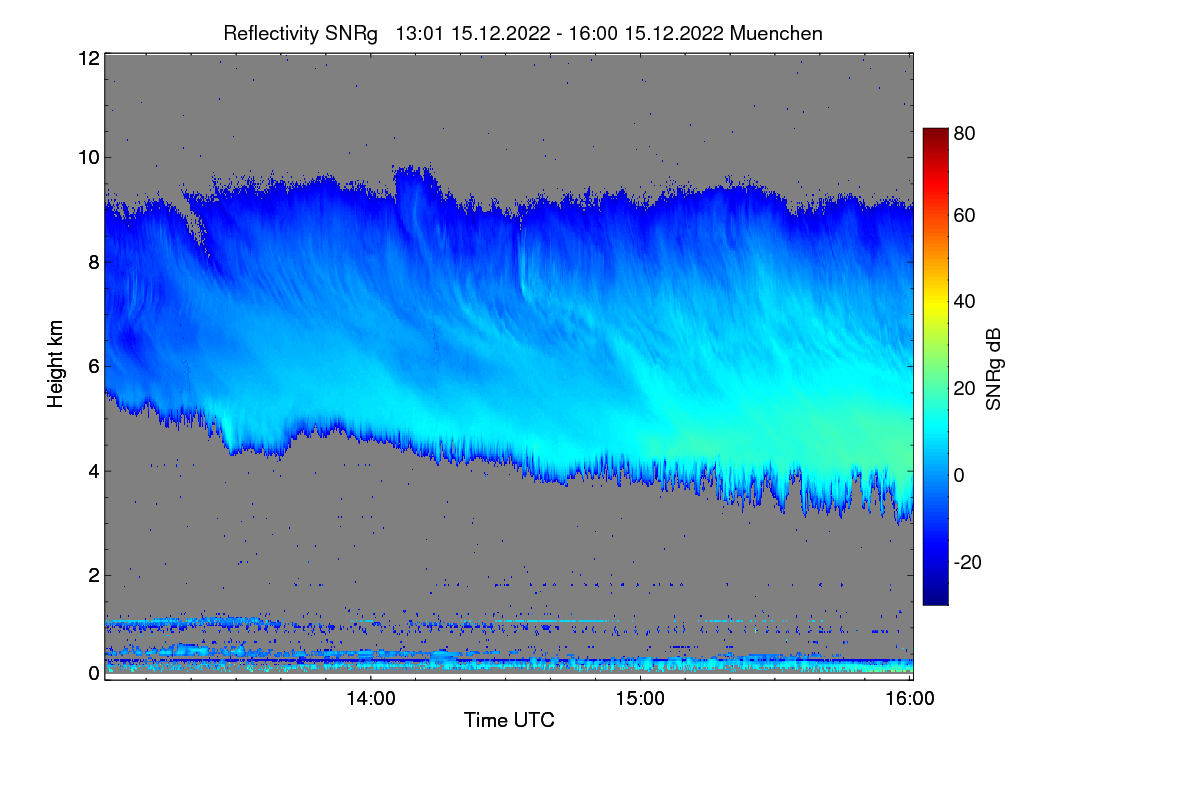Screen dimensions: 1200x800
Task: Click the height tick label 0
Action: [93, 673]
